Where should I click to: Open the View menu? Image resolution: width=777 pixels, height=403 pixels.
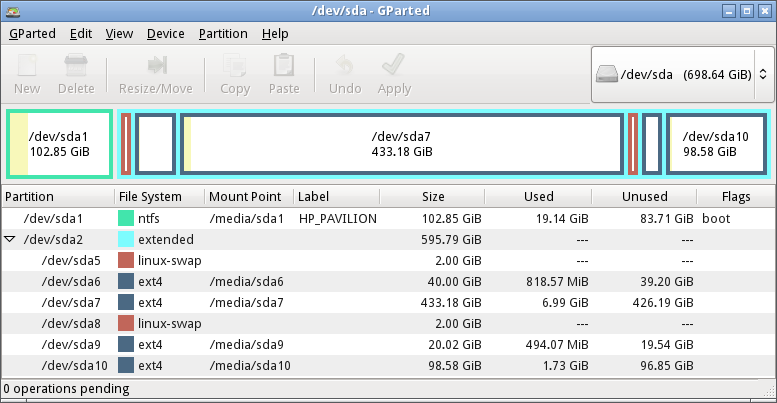[x=119, y=34]
